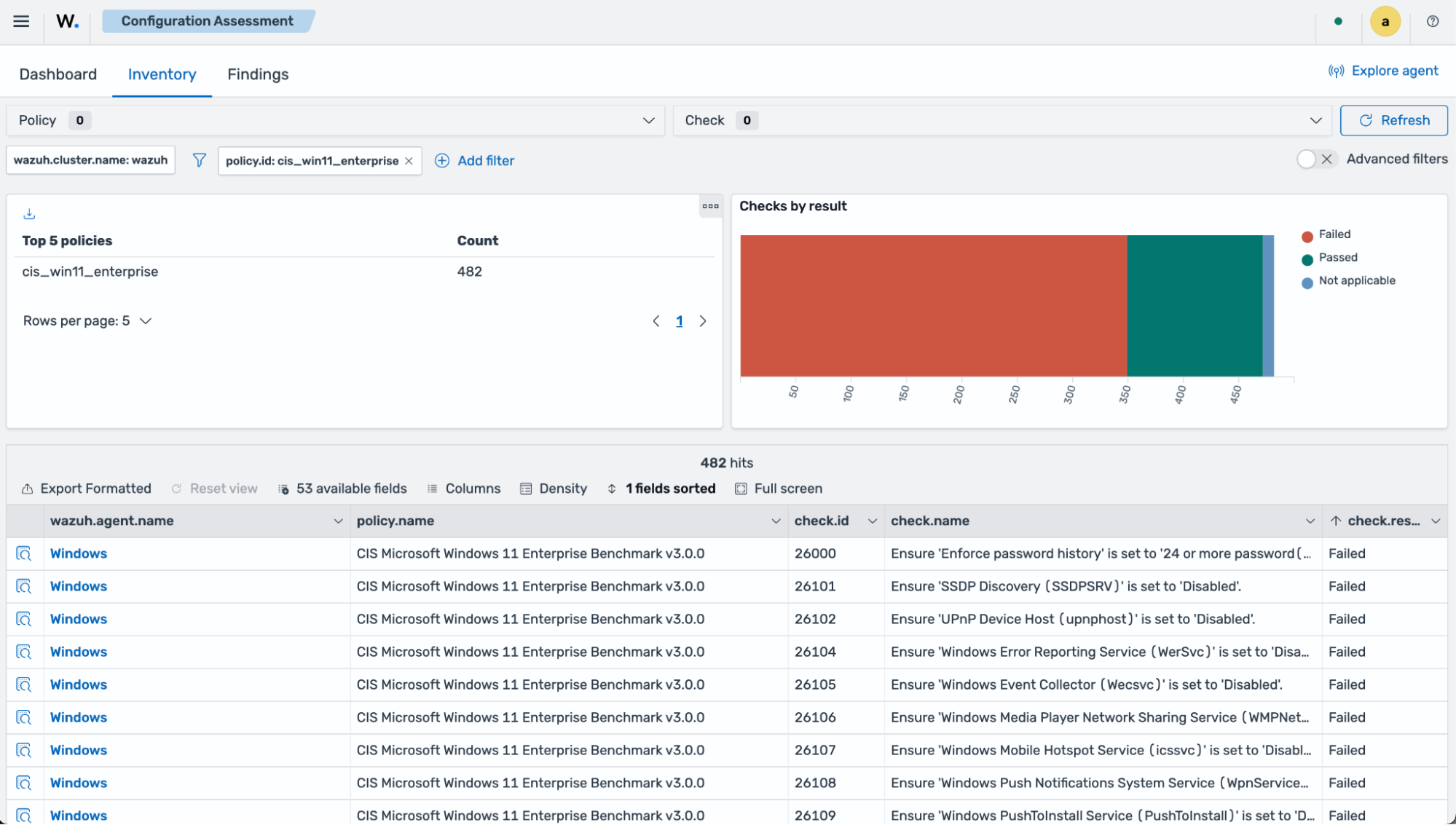The height and width of the screenshot is (825, 1456).
Task: Click the cis_win11_enterprise policy row
Action: [364, 272]
